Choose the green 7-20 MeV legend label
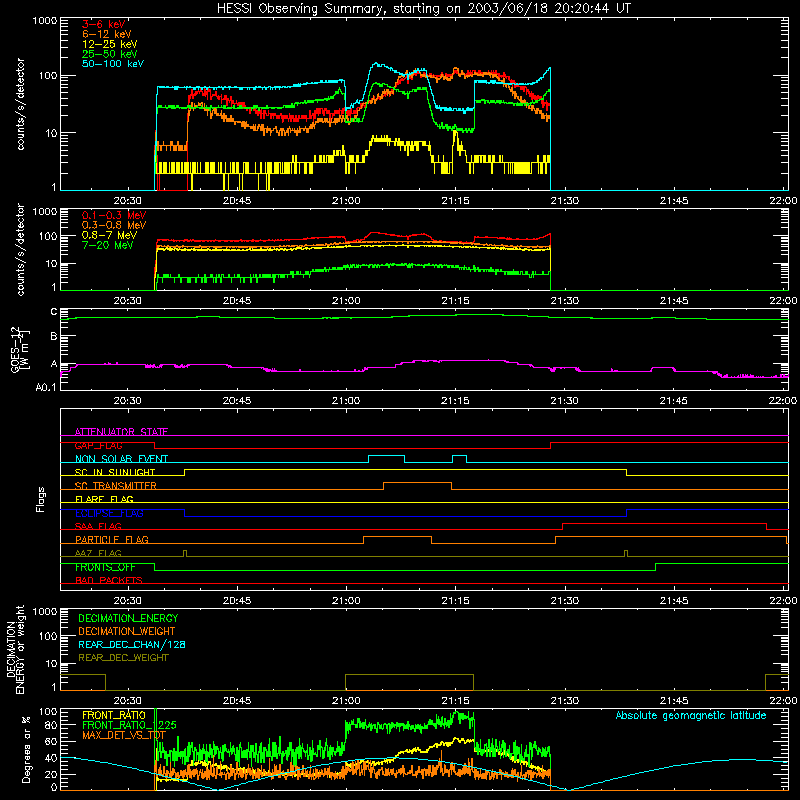The height and width of the screenshot is (800, 800). pos(108,245)
